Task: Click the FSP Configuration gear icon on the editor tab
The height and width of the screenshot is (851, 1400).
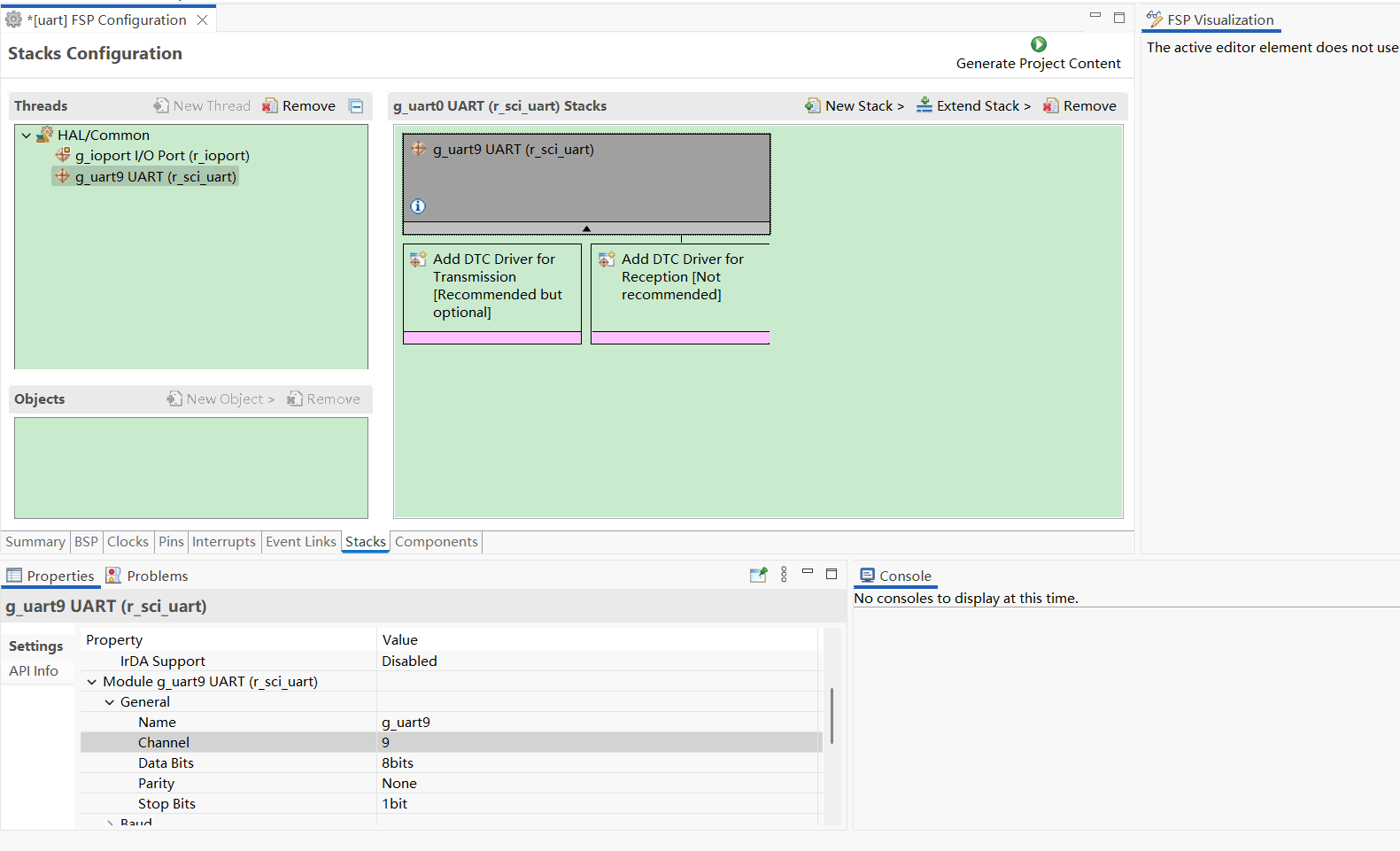Action: (x=13, y=19)
